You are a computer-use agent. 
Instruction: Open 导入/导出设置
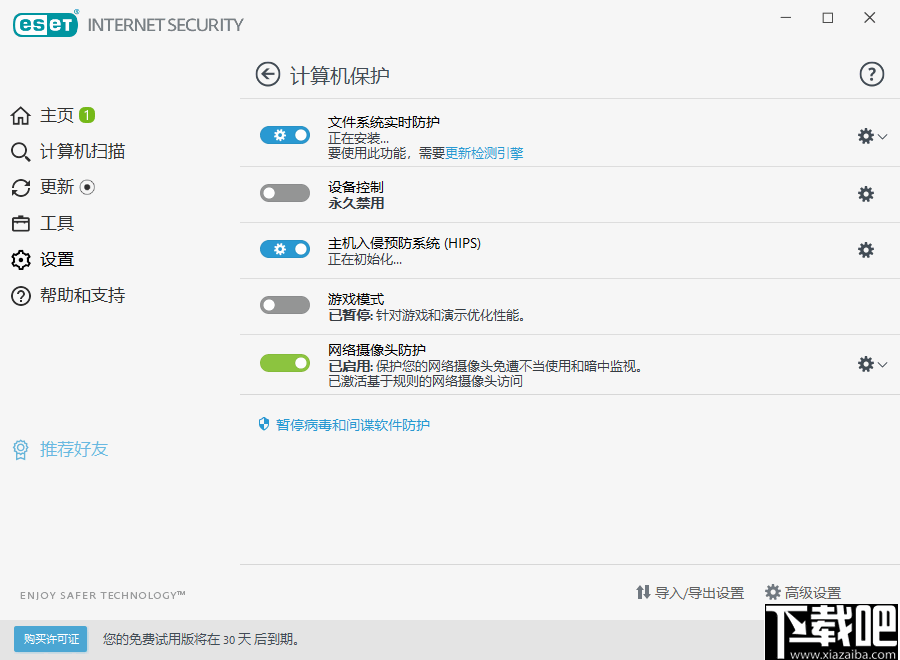[x=690, y=592]
